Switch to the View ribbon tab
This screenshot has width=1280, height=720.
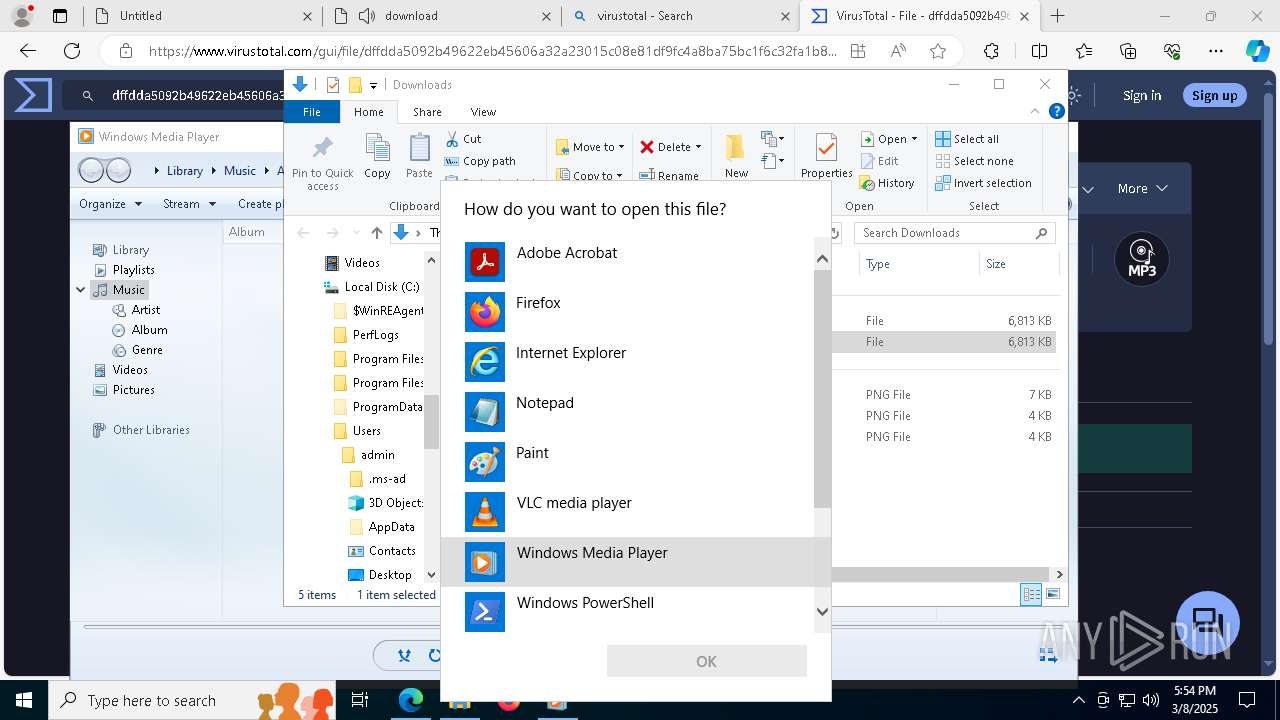click(483, 112)
